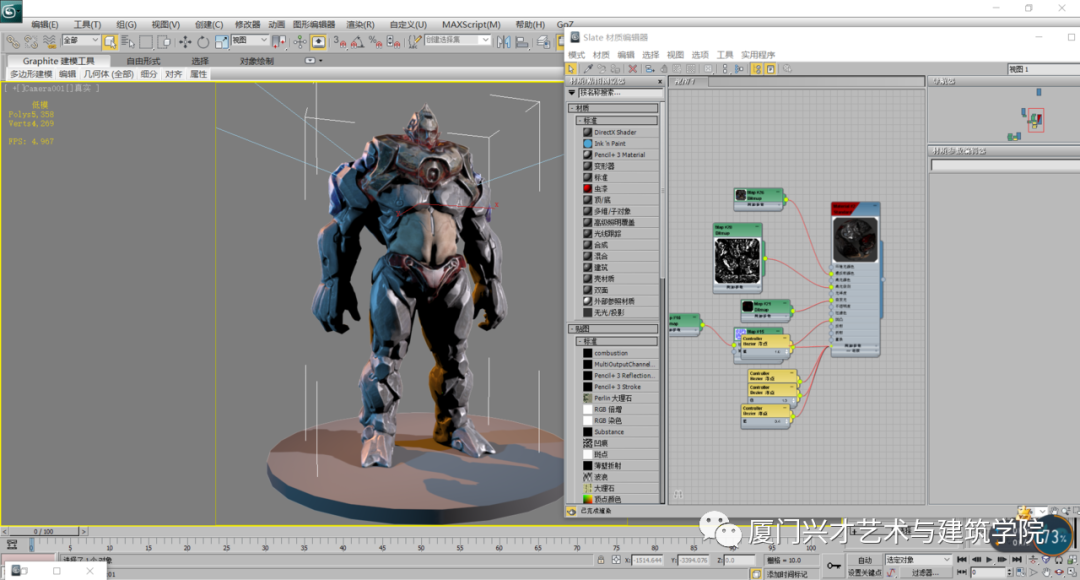1080x580 pixels.
Task: Click the Use Pivot Point Center icon
Action: tap(279, 41)
